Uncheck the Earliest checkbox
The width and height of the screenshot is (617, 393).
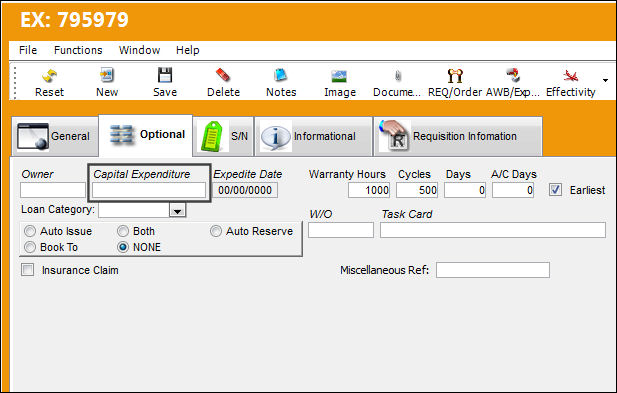pos(555,190)
